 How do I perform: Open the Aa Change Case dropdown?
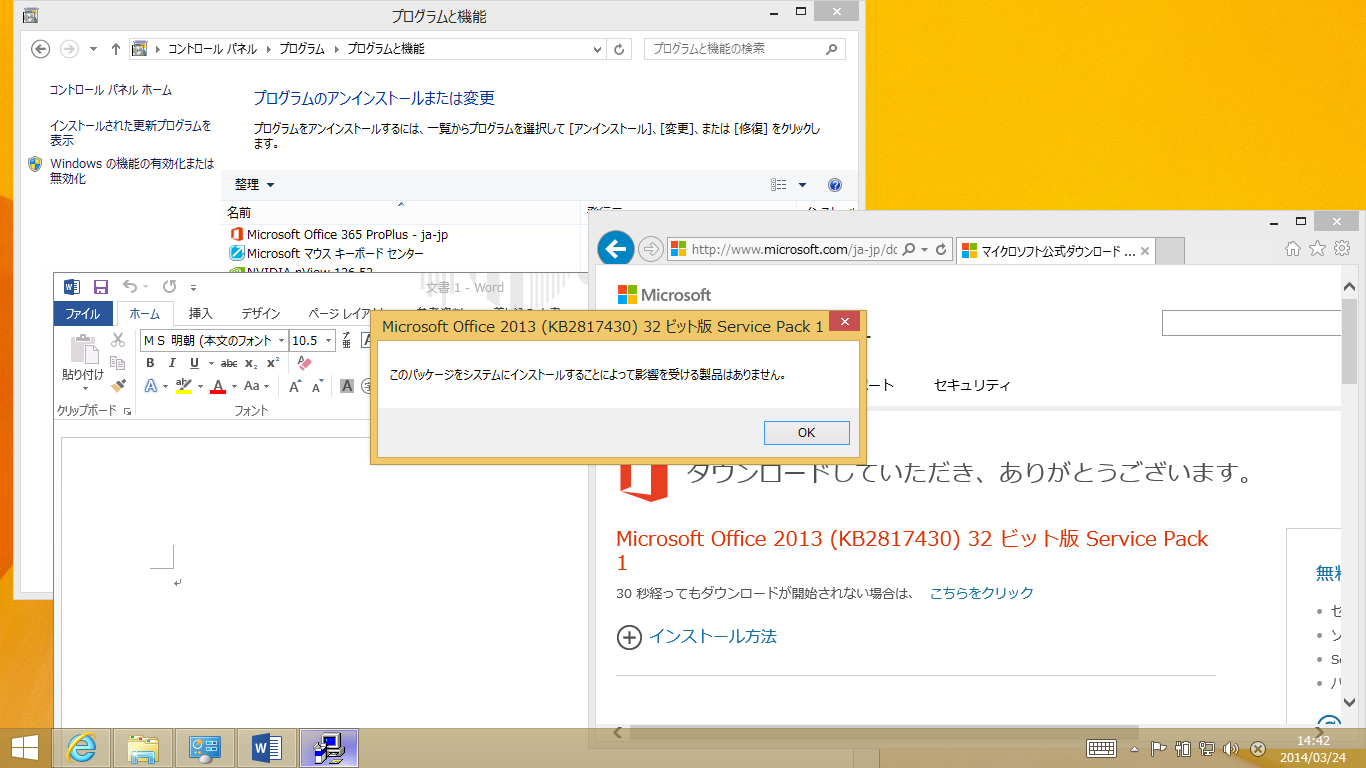click(x=256, y=386)
